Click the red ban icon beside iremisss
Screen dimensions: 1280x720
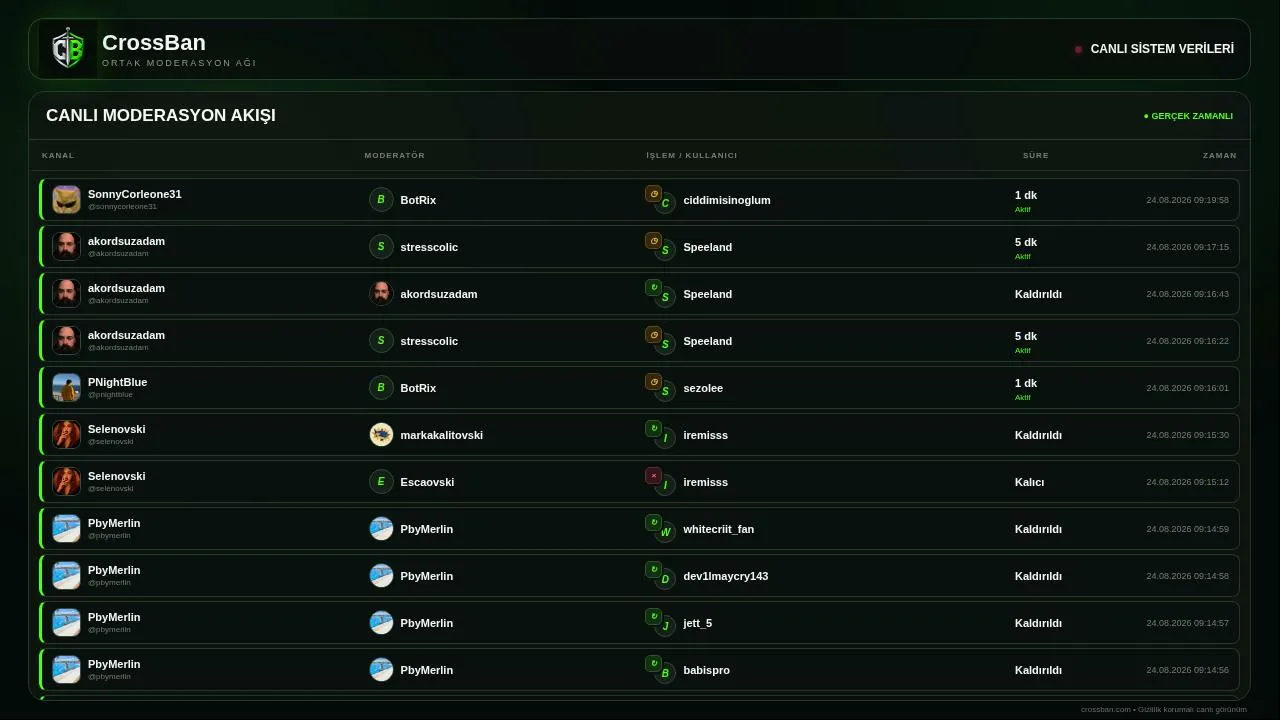(x=653, y=476)
